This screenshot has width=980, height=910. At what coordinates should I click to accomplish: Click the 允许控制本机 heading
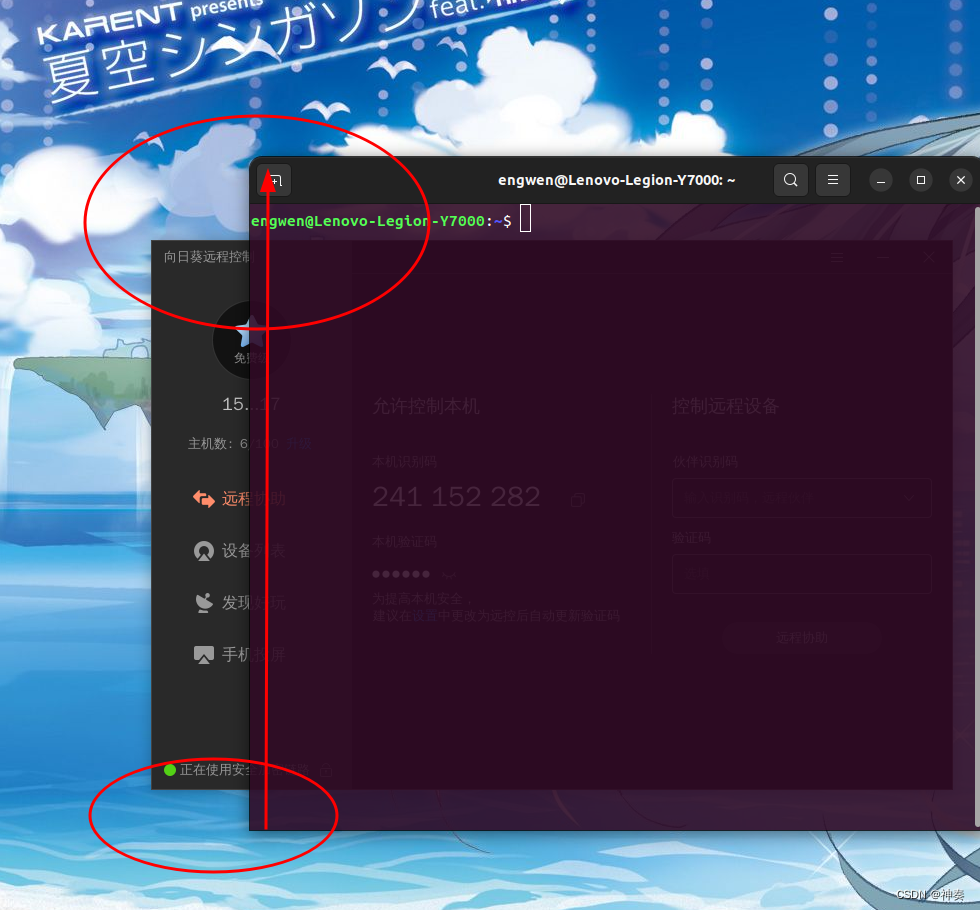coord(426,406)
